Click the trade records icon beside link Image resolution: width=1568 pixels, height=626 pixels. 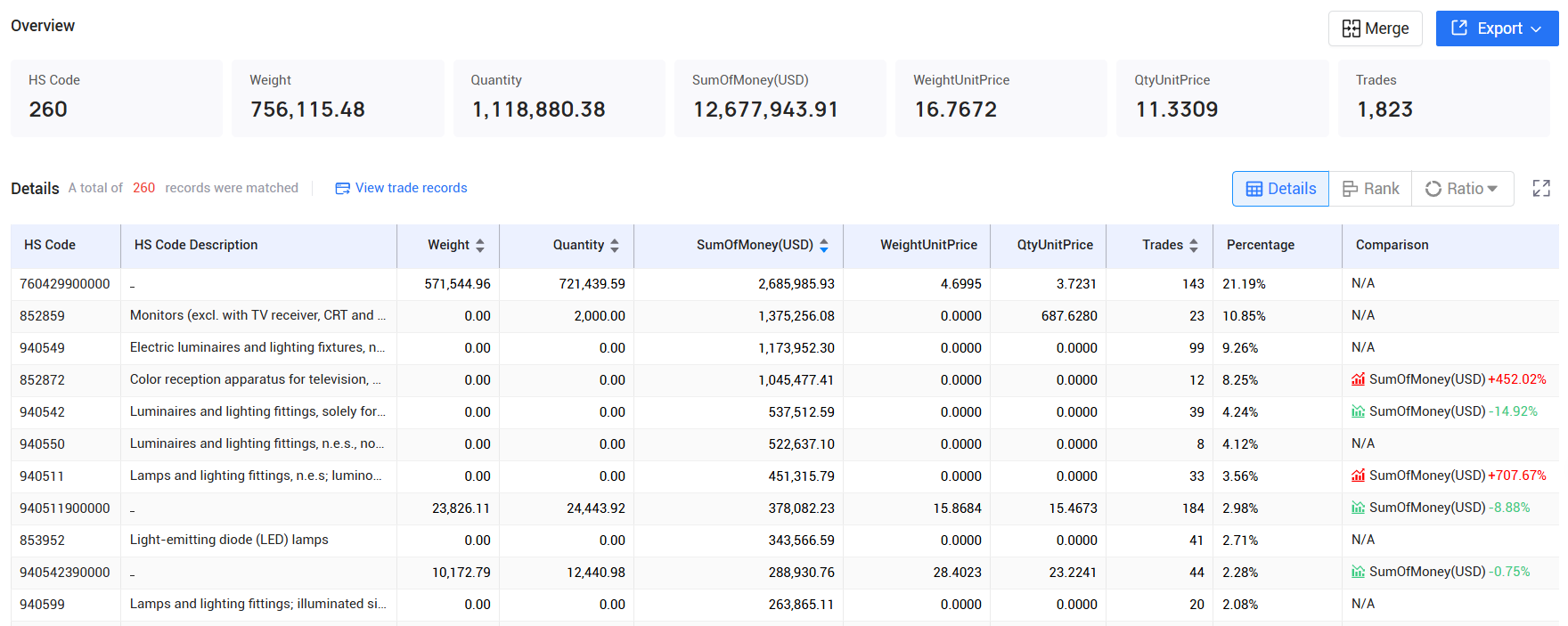[x=342, y=189]
